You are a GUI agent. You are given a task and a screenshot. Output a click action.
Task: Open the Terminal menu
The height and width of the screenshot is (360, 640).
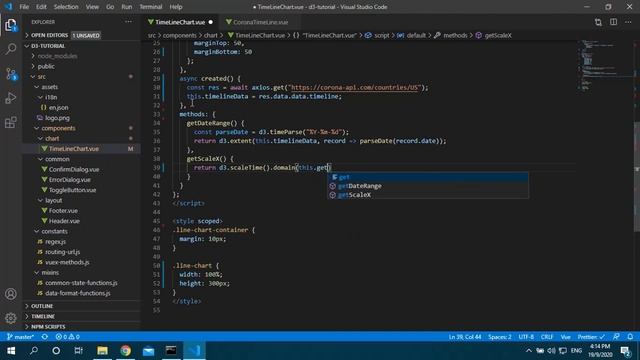[x=151, y=7]
